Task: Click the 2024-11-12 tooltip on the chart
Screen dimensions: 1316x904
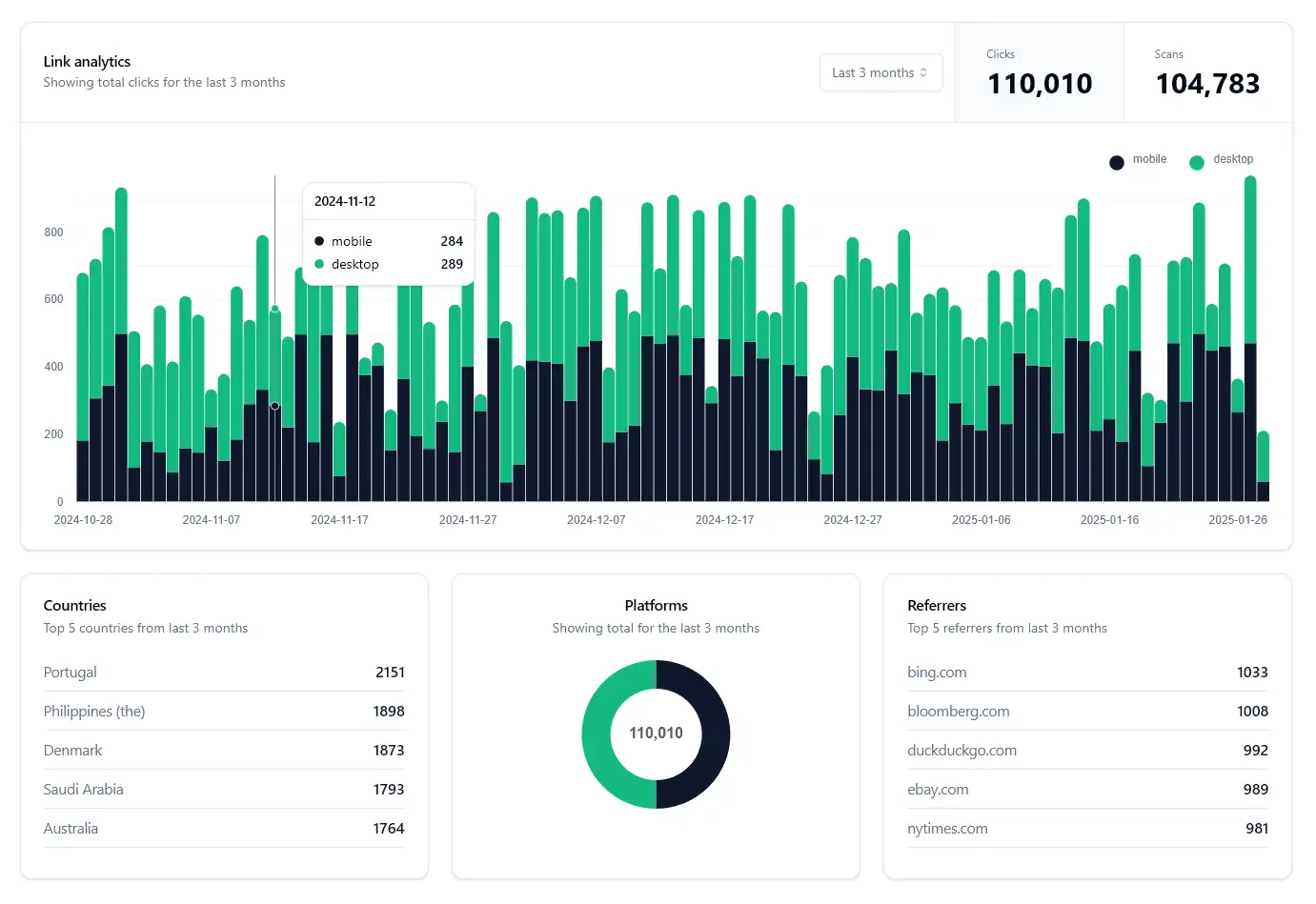Action: [388, 231]
